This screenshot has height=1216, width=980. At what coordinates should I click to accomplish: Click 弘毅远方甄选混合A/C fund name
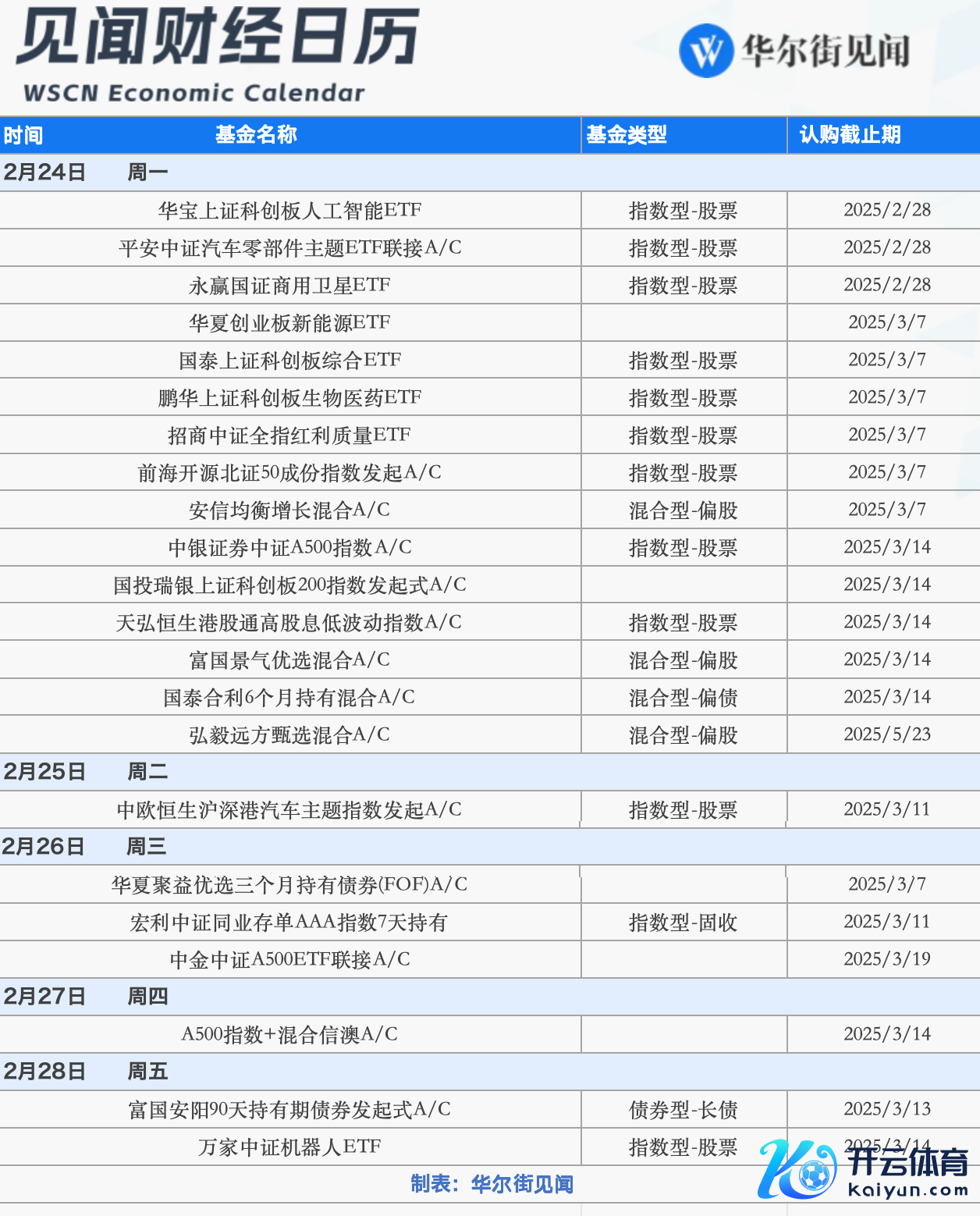[289, 735]
